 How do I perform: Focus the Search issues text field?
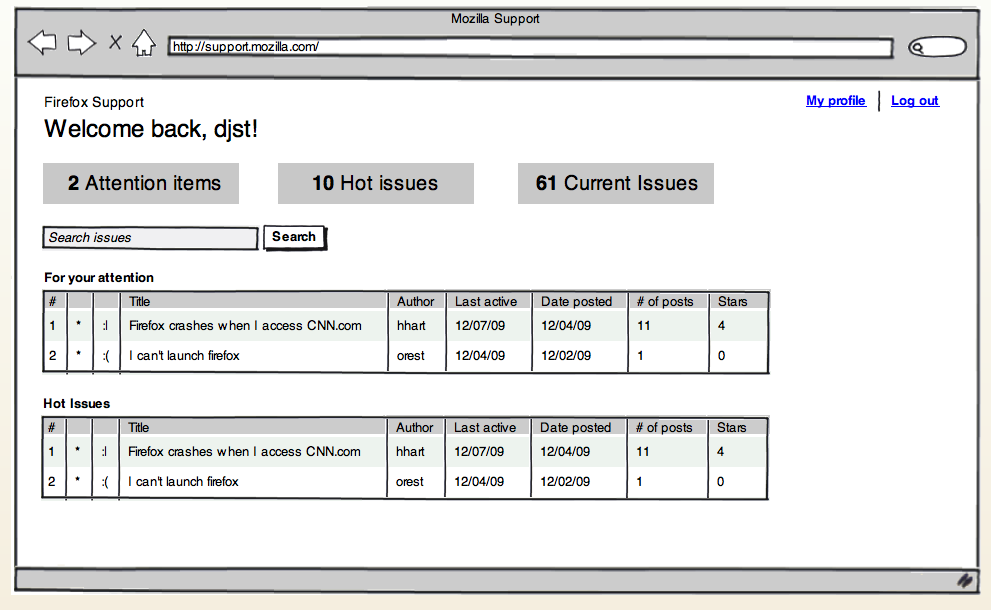pos(150,238)
